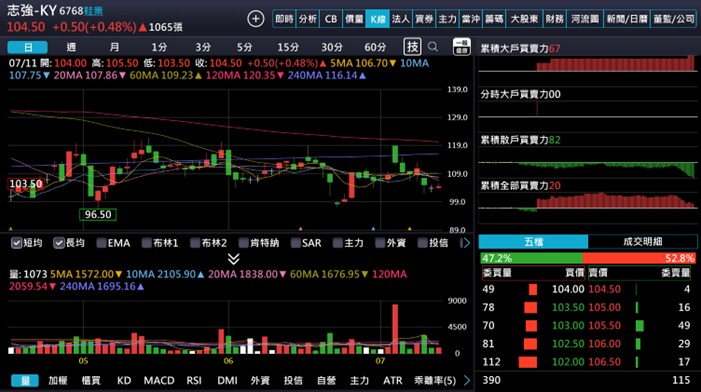Open the 財務 tab
Viewport: 701px width, 392px height.
pos(554,19)
